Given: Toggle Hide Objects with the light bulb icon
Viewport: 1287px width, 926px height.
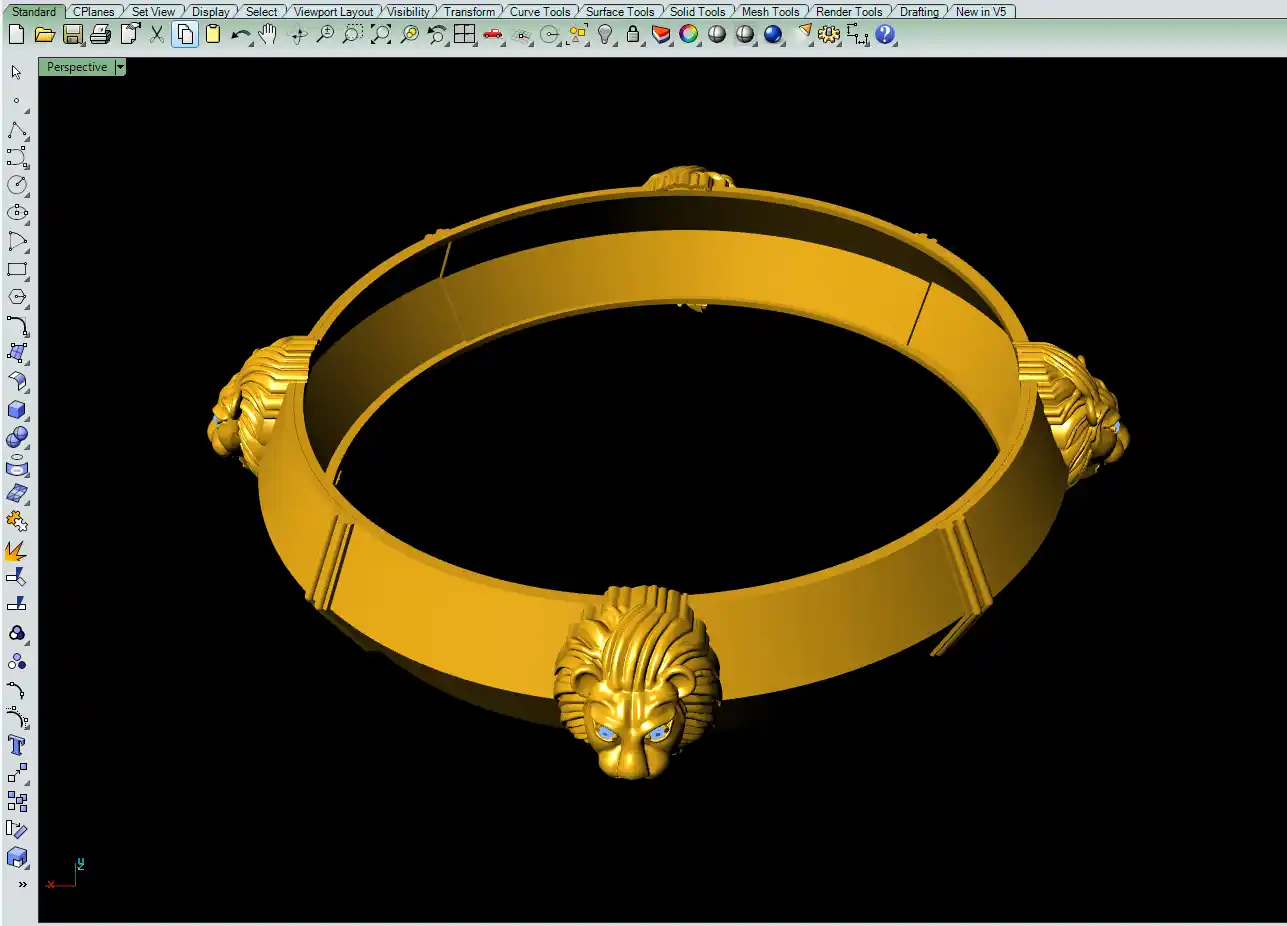Looking at the screenshot, I should pos(605,34).
